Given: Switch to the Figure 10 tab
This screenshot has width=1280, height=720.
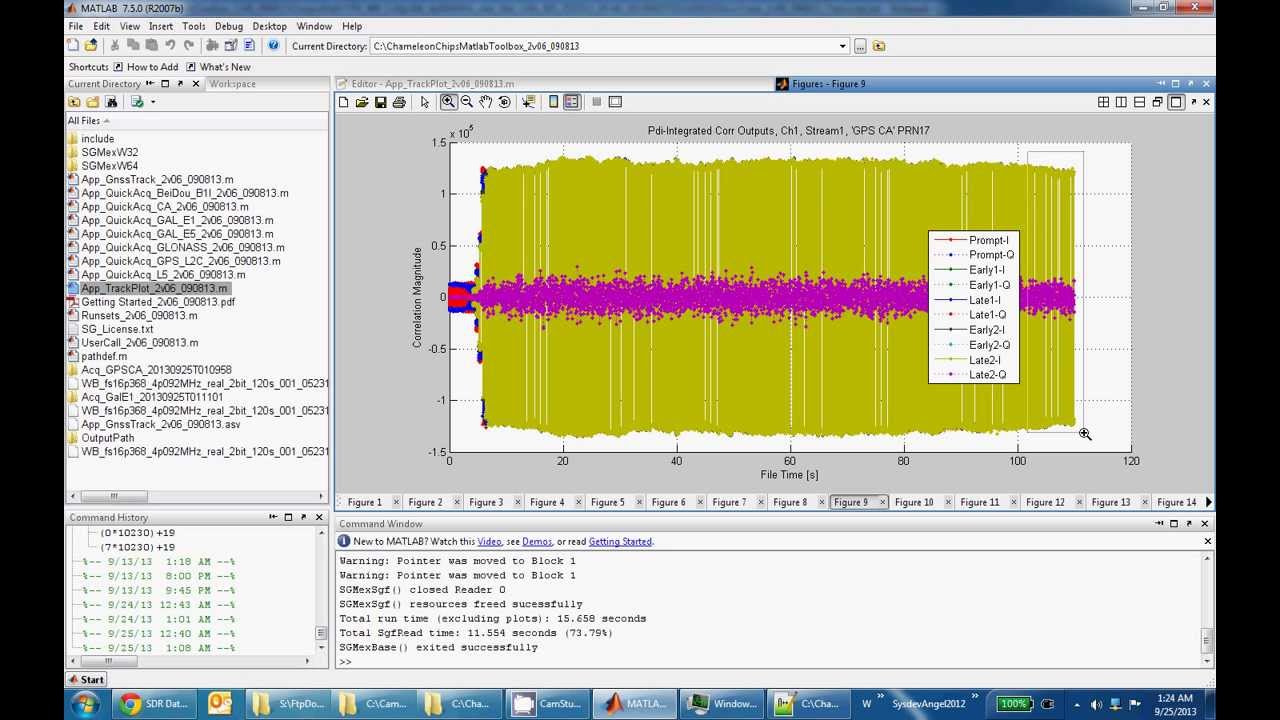Looking at the screenshot, I should click(913, 502).
